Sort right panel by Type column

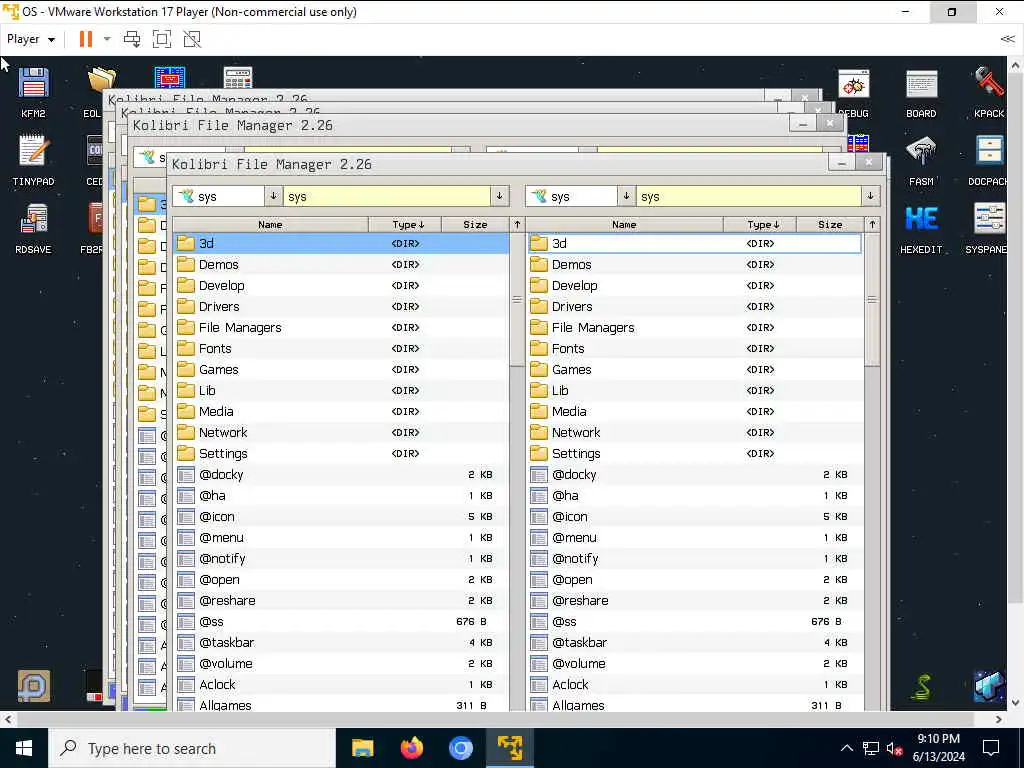[760, 225]
